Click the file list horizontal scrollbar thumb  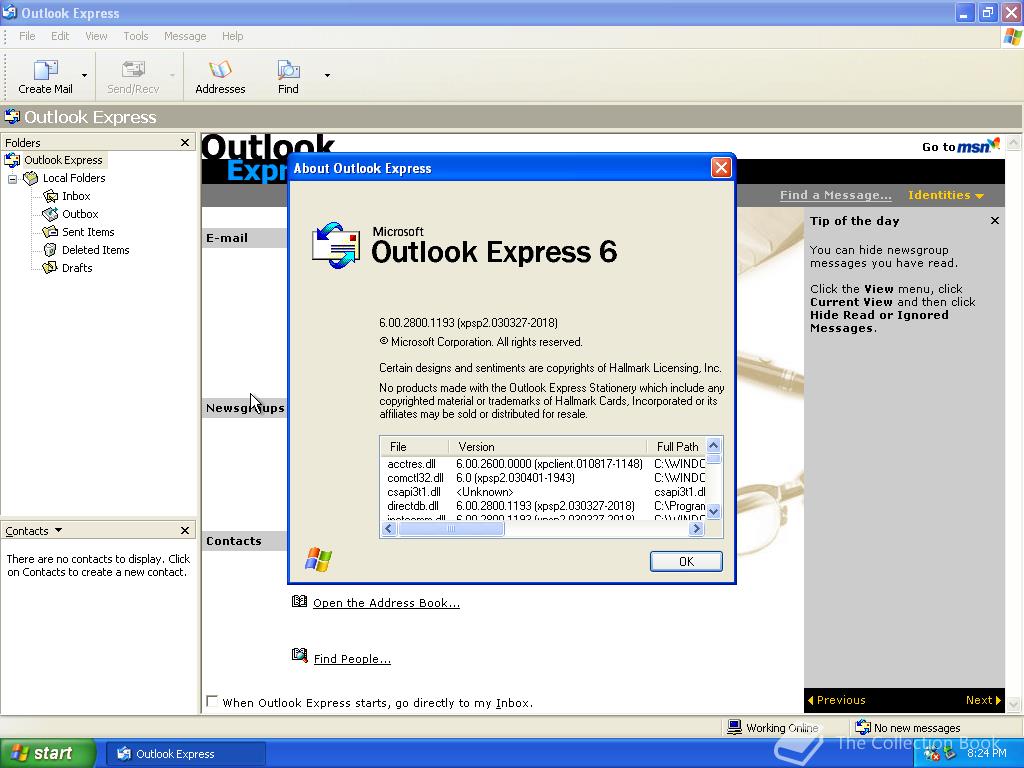451,528
